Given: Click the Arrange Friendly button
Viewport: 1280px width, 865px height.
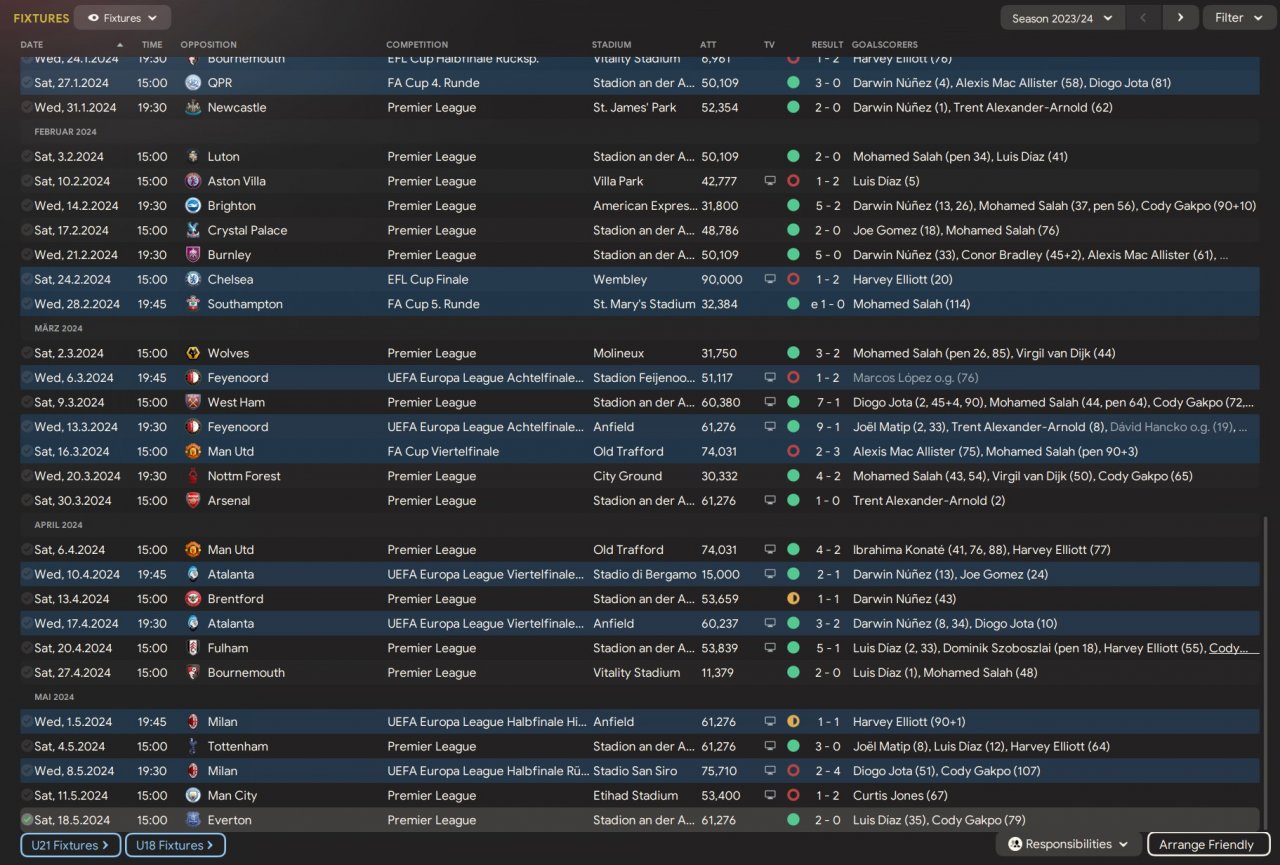Looking at the screenshot, I should 1210,845.
